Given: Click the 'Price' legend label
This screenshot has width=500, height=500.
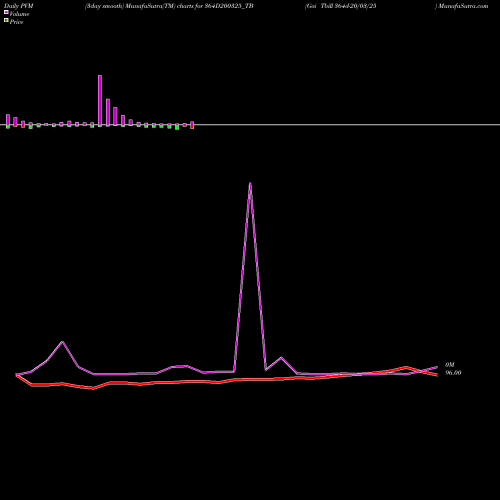Looking at the screenshot, I should tap(16, 22).
